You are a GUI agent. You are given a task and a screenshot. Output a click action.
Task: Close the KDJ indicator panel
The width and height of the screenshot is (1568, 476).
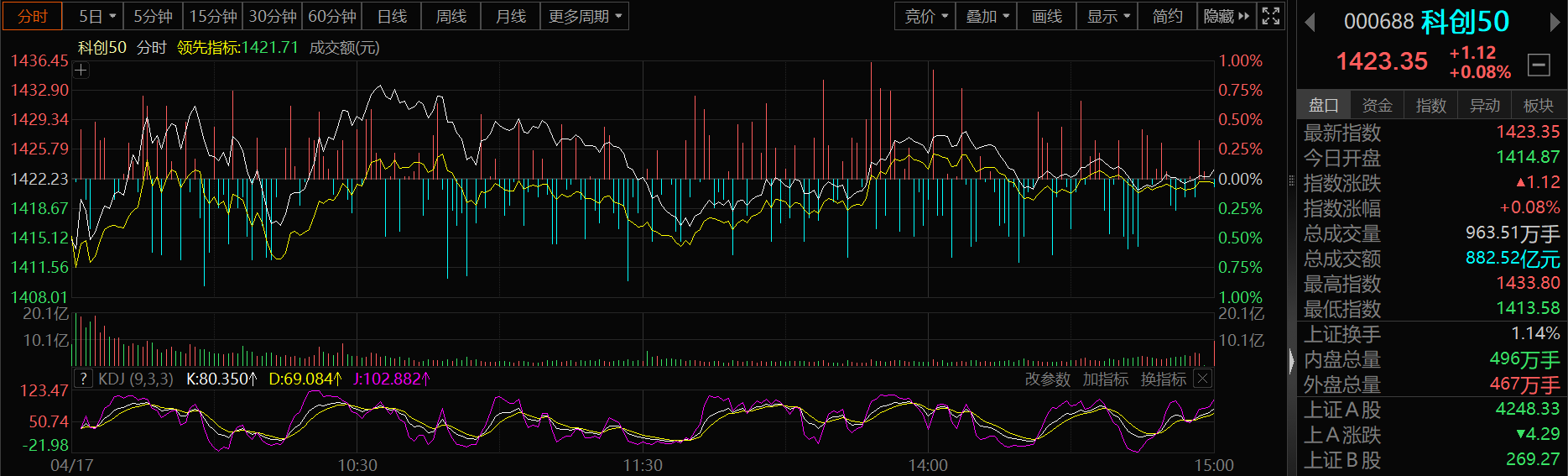[x=1202, y=379]
